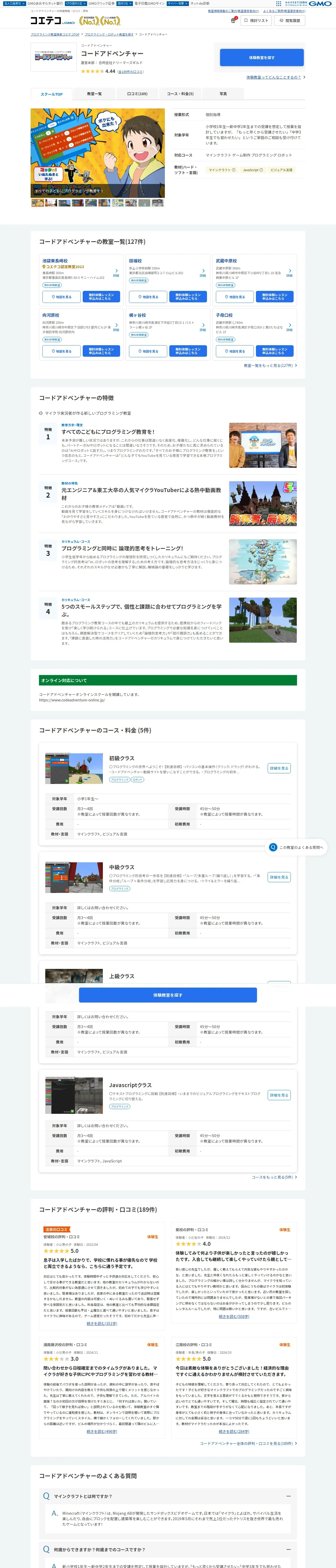Screen dimensions: 336x1568
Task: Open 体験教室ってどんなところ link
Action: click(x=276, y=77)
